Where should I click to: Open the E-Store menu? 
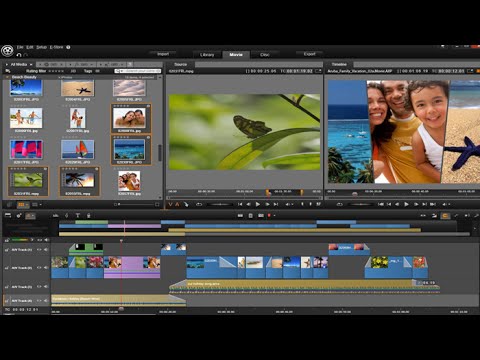coord(56,47)
